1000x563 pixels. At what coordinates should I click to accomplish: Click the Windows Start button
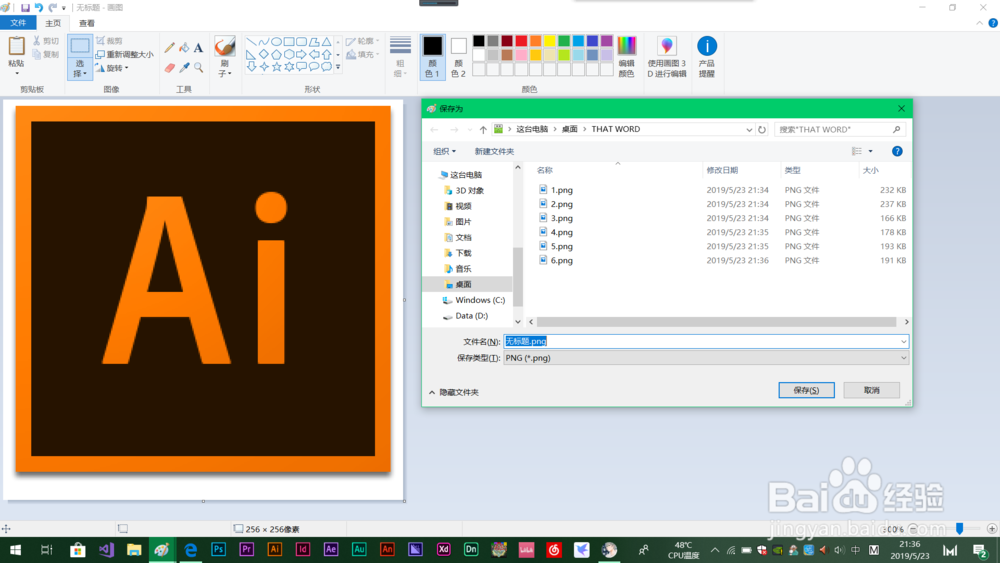(x=15, y=550)
